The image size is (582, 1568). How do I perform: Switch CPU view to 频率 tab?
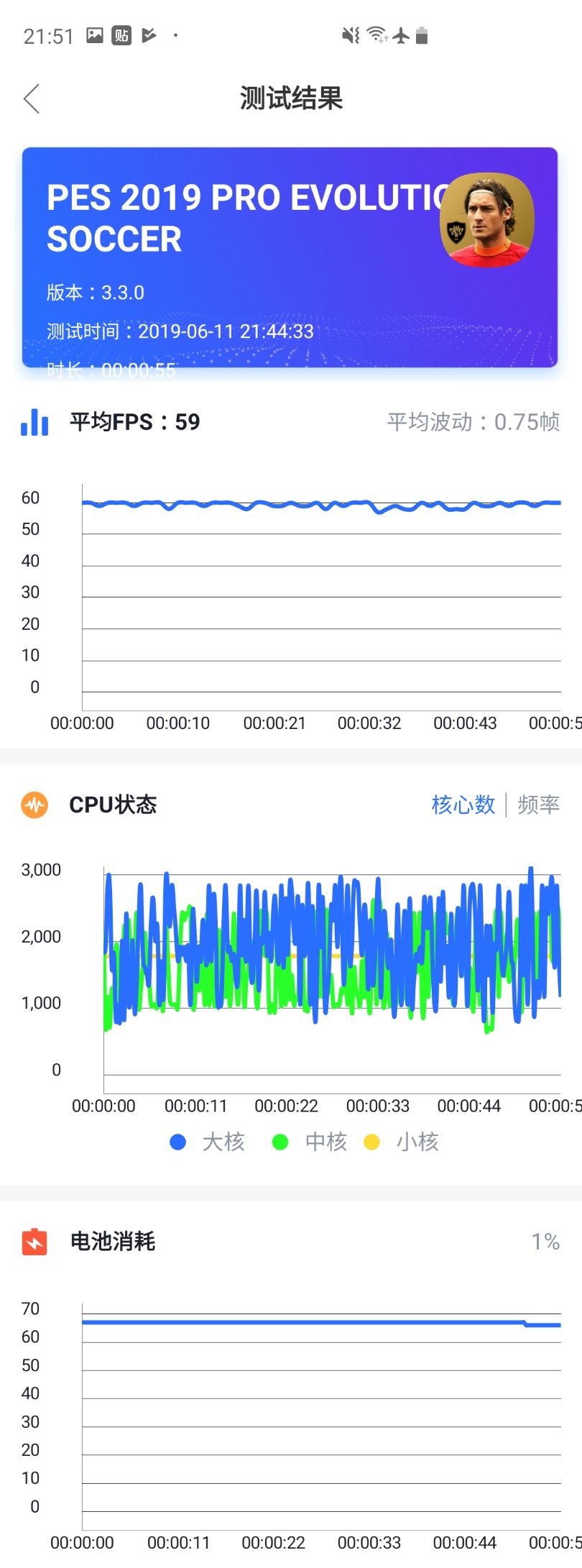click(x=539, y=804)
